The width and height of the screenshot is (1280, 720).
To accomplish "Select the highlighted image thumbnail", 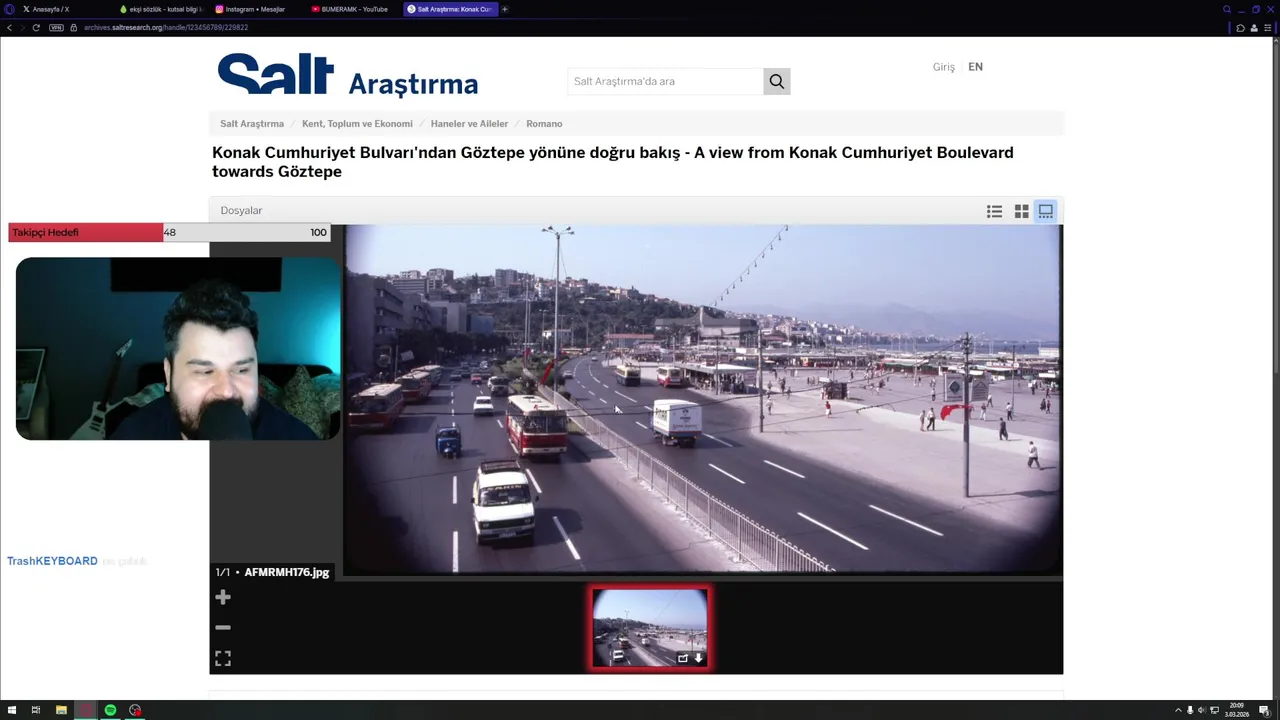I will point(650,627).
